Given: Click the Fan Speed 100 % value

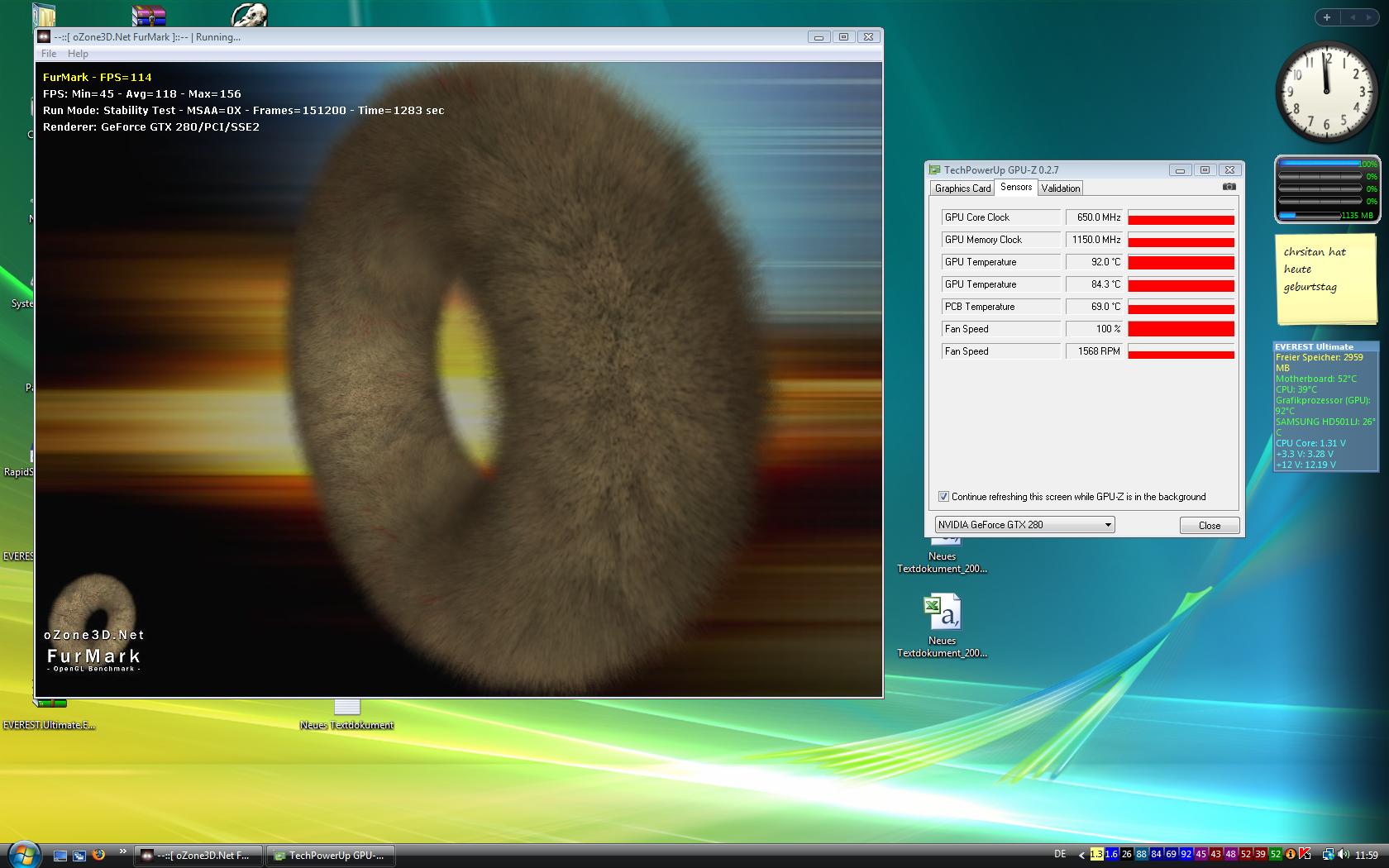Looking at the screenshot, I should coord(1095,329).
